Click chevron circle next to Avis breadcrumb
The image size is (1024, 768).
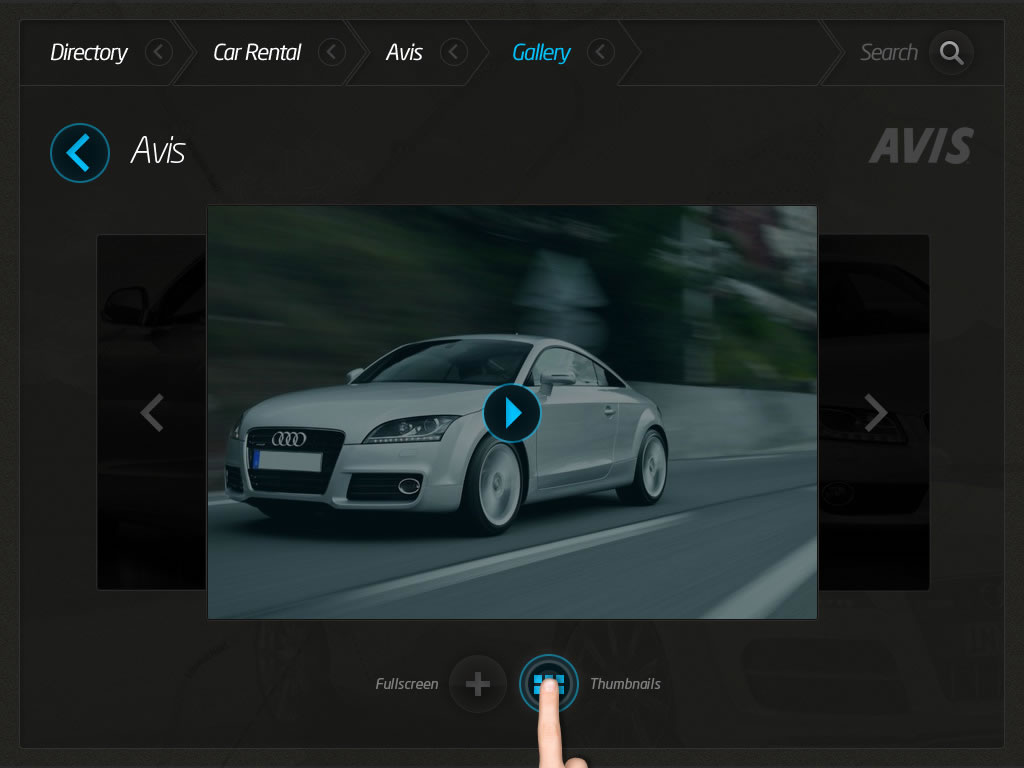pos(454,52)
